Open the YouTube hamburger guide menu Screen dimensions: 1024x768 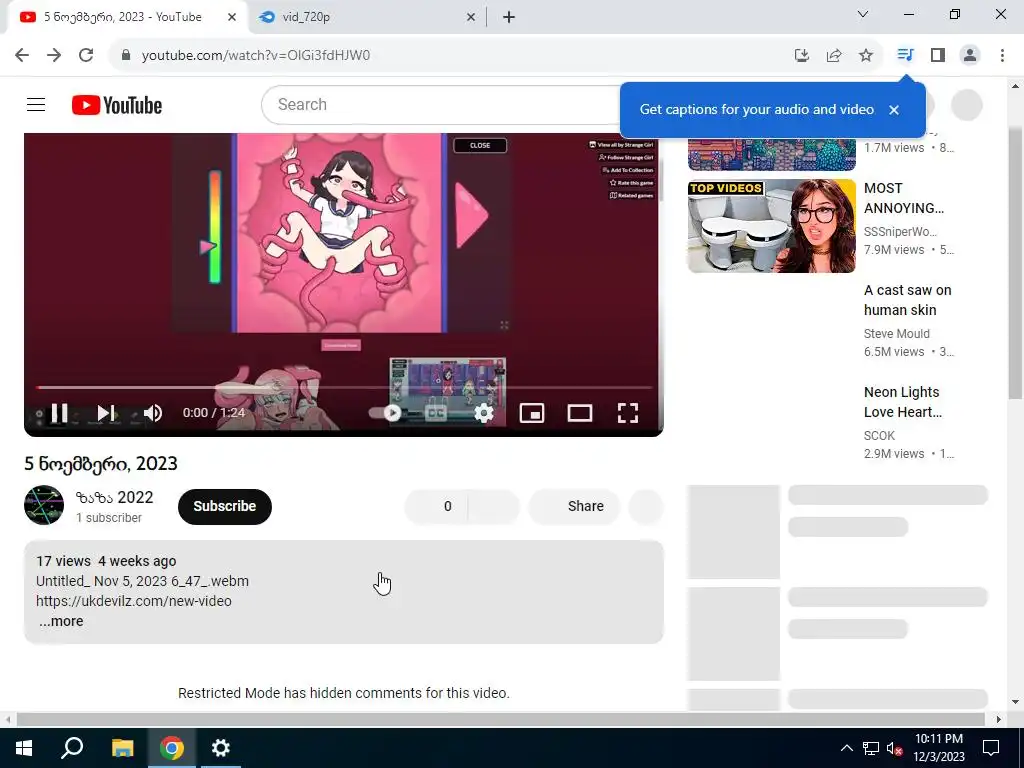pyautogui.click(x=36, y=104)
